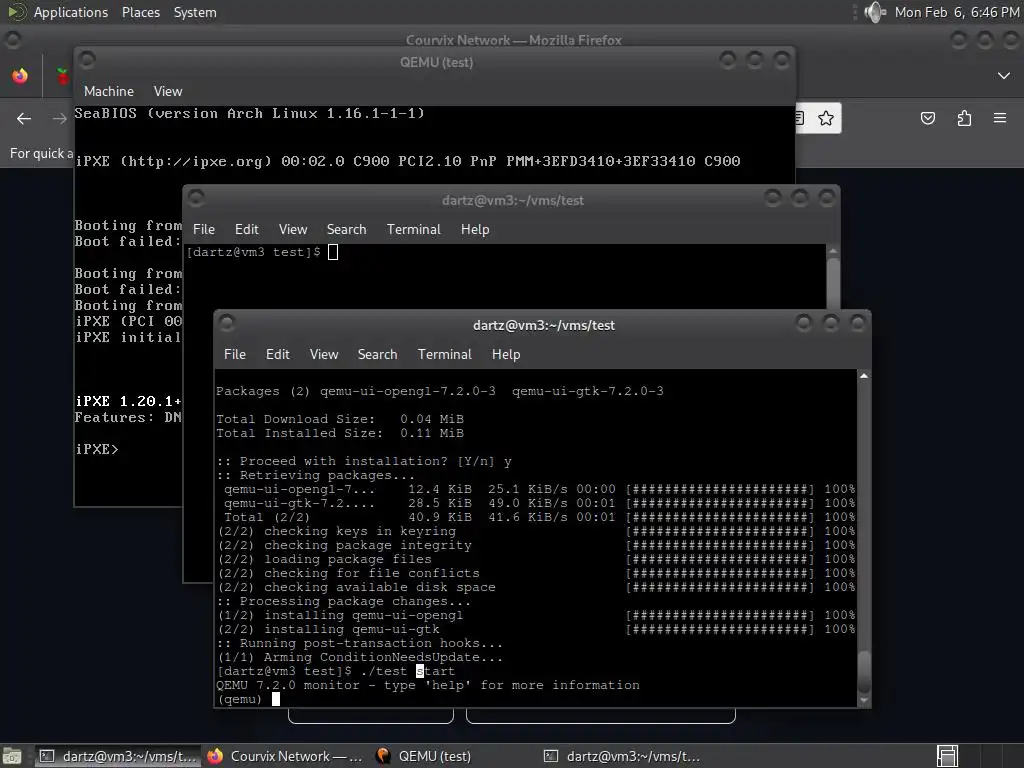1024x768 pixels.
Task: Click scroll up arrow in front terminal
Action: (864, 376)
